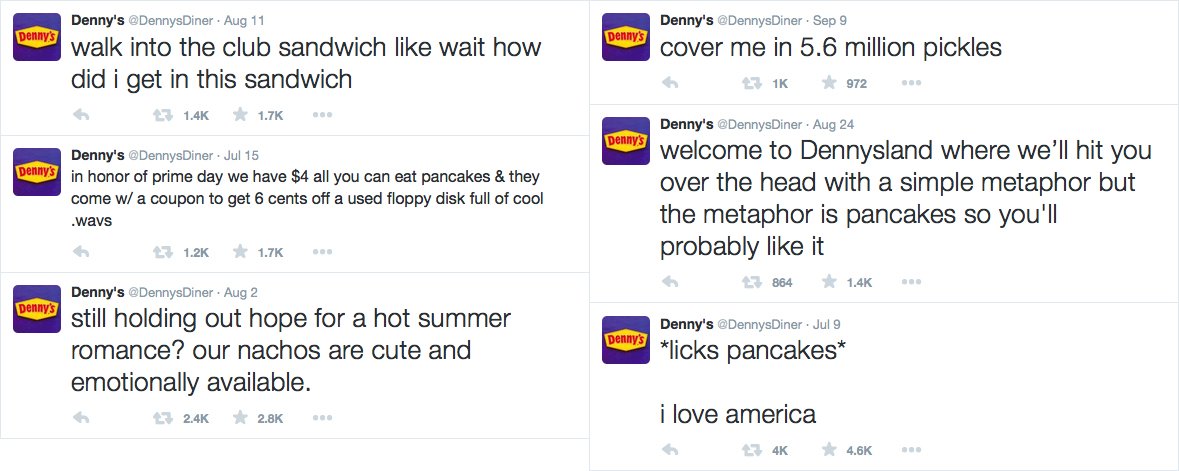Open more options on nachos tweet
The width and height of the screenshot is (1179, 471).
pos(321,418)
